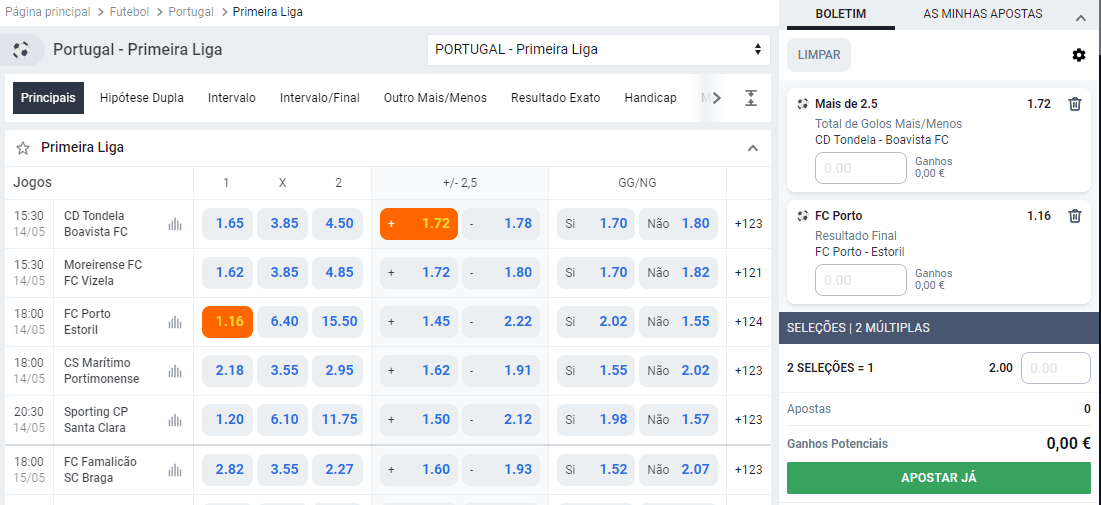This screenshot has height=505, width=1101.
Task: Click the collapse-all markets icon
Action: 751,98
